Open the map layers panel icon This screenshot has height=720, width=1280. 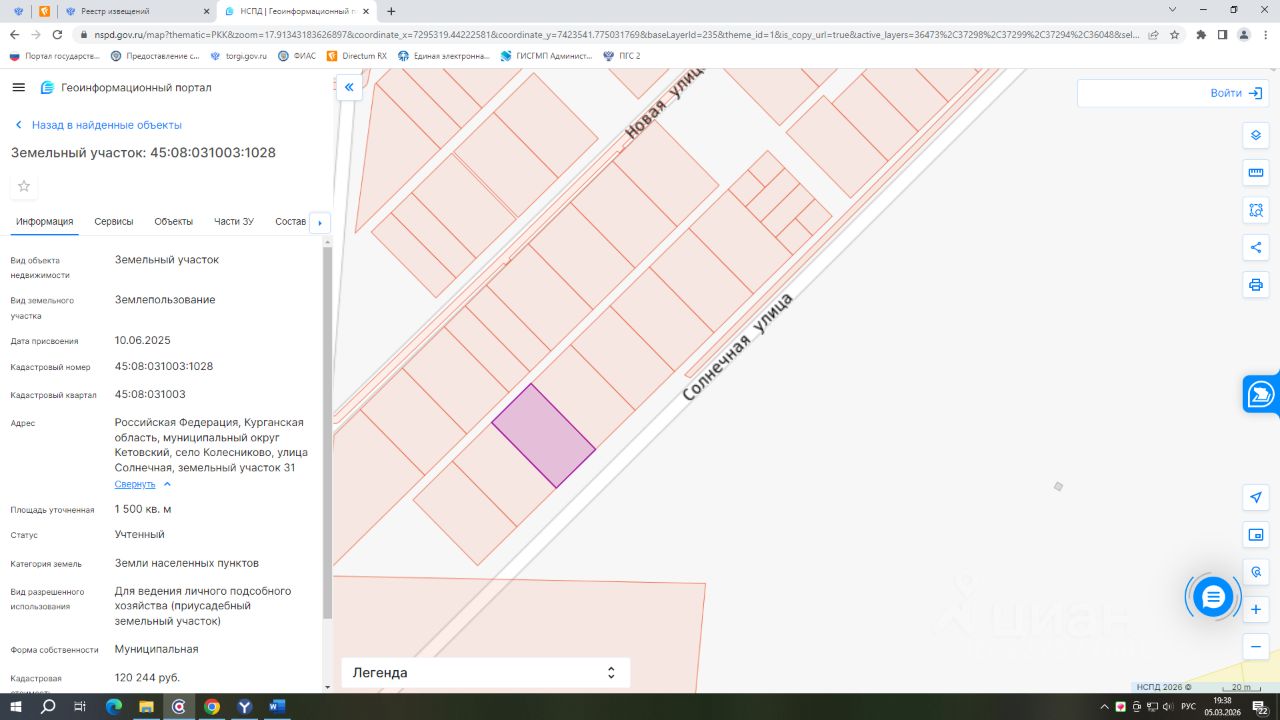pyautogui.click(x=1256, y=135)
